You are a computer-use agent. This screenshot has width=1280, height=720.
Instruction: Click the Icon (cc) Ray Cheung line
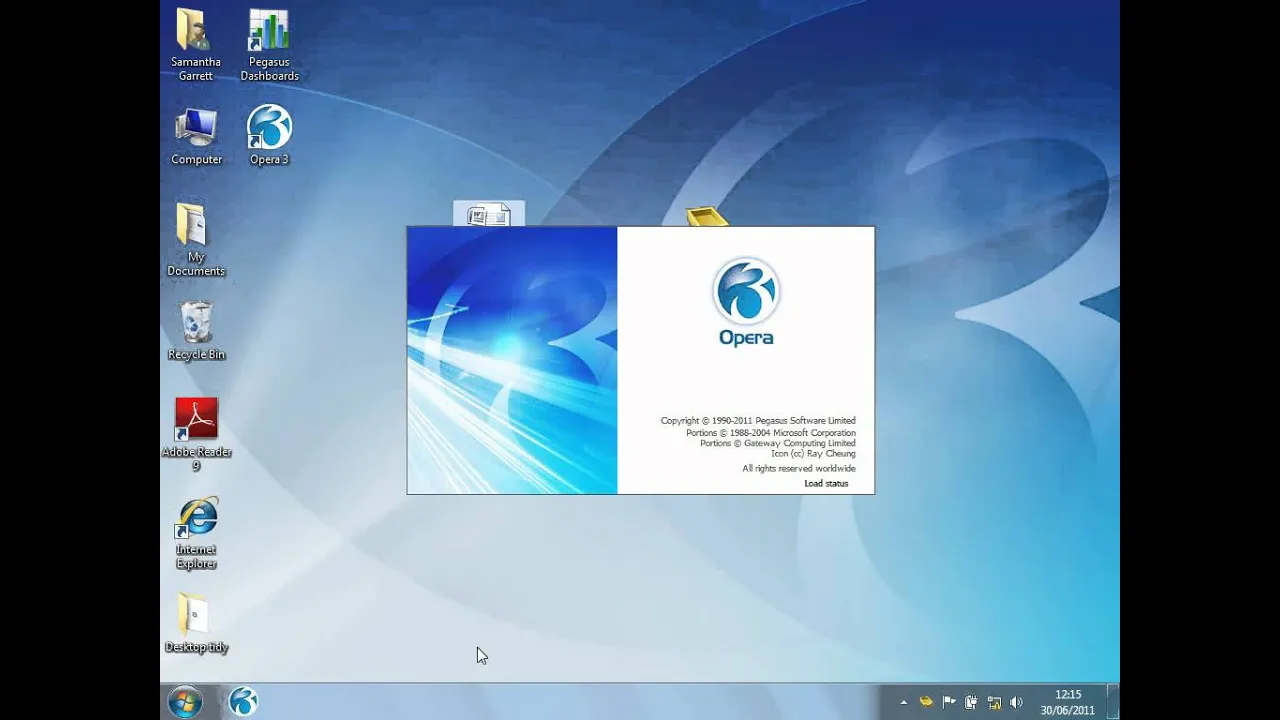(x=813, y=454)
